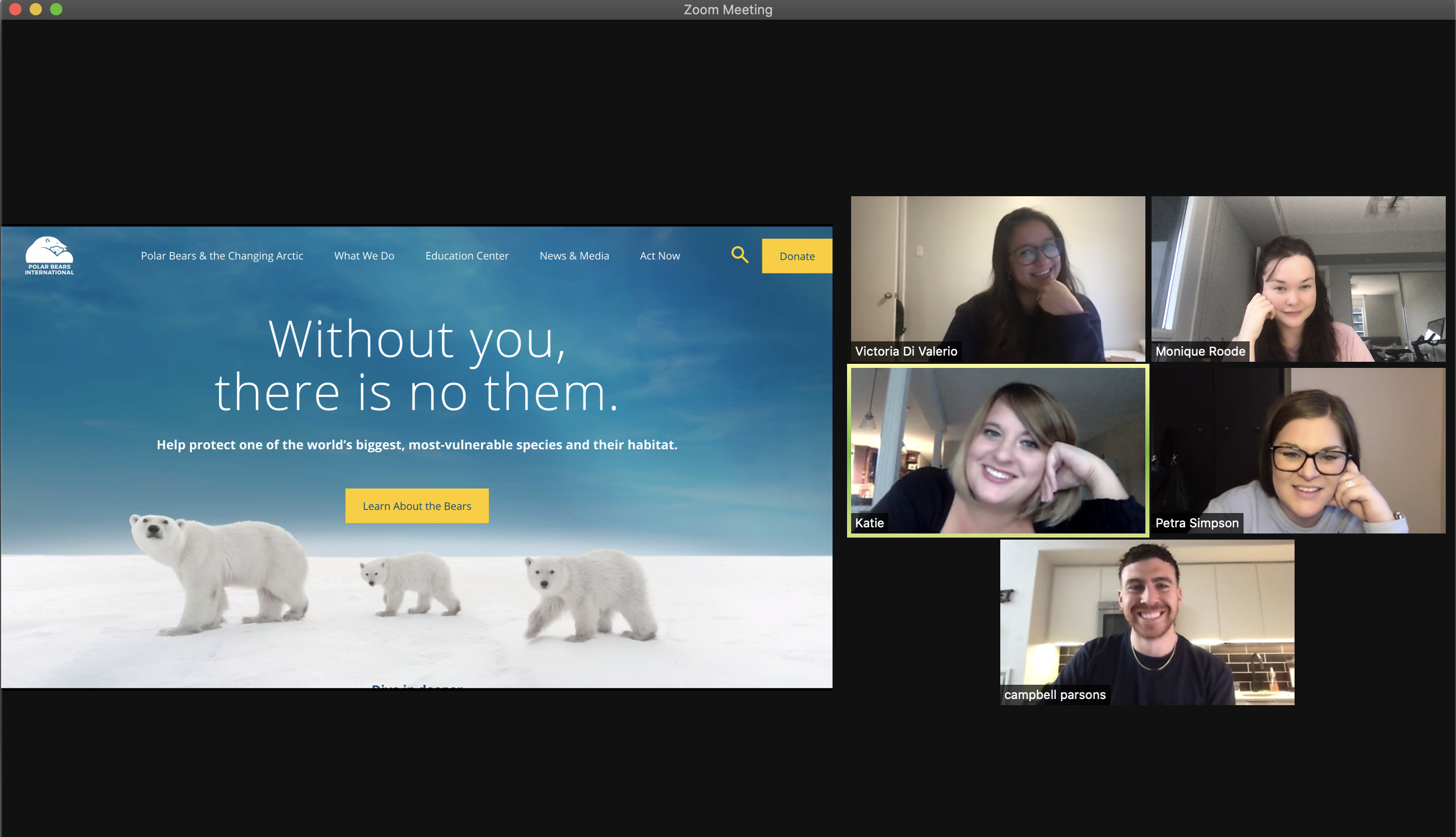Open the Education Center section
This screenshot has height=837, width=1456.
click(466, 255)
